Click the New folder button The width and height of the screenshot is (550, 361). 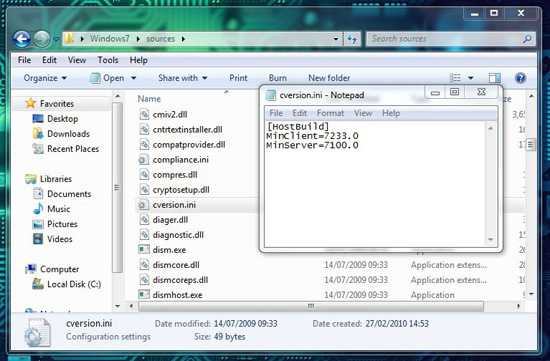(329, 78)
